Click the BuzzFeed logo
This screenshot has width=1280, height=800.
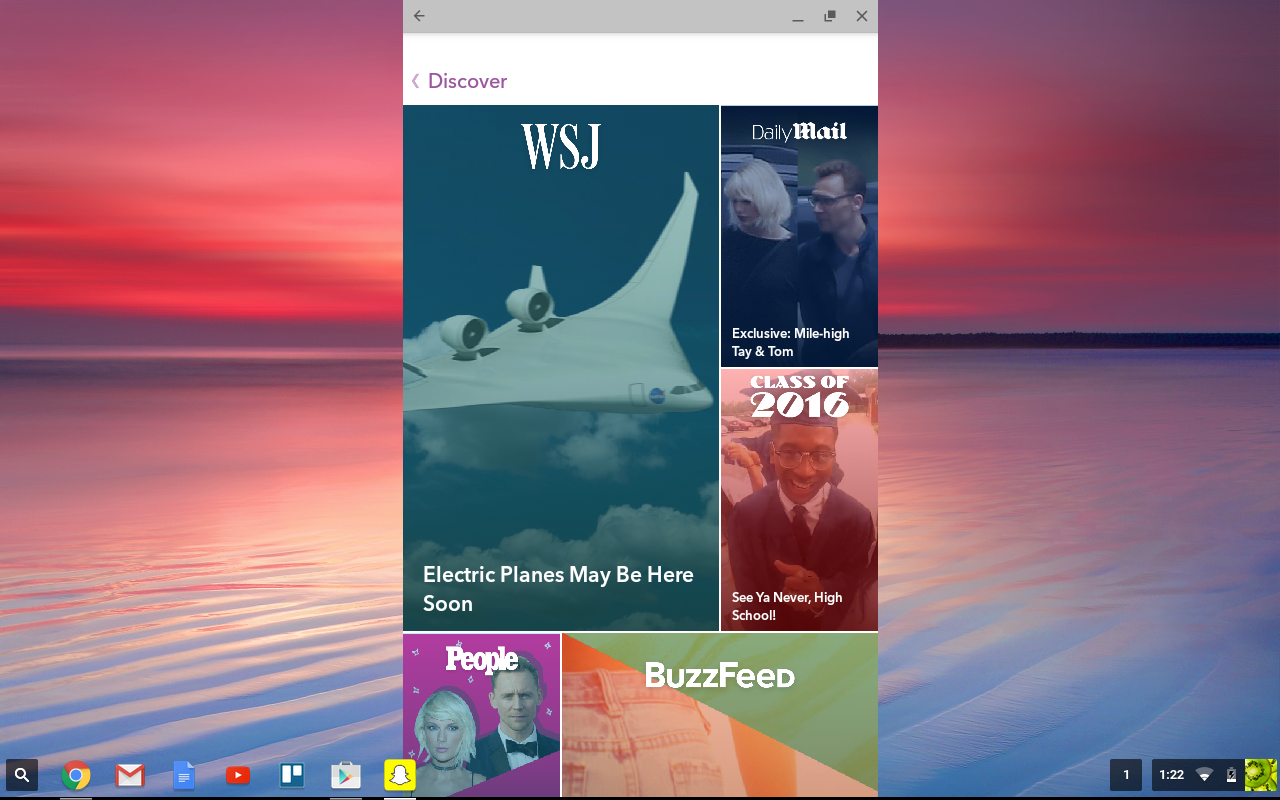click(720, 676)
